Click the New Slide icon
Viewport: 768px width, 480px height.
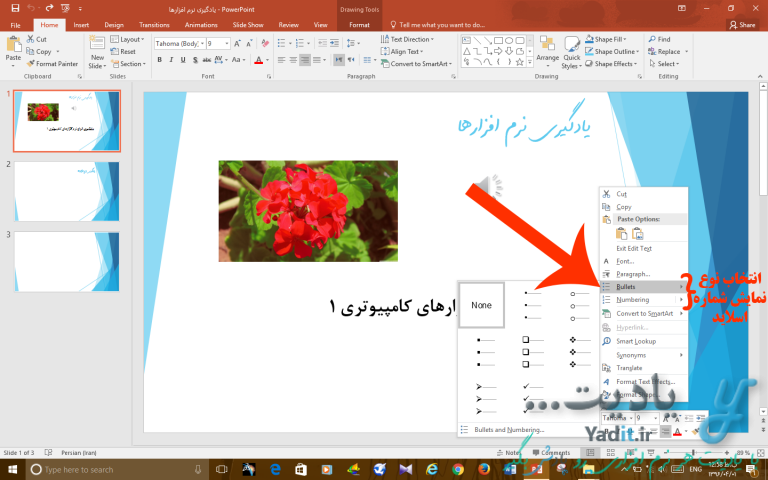tap(97, 44)
